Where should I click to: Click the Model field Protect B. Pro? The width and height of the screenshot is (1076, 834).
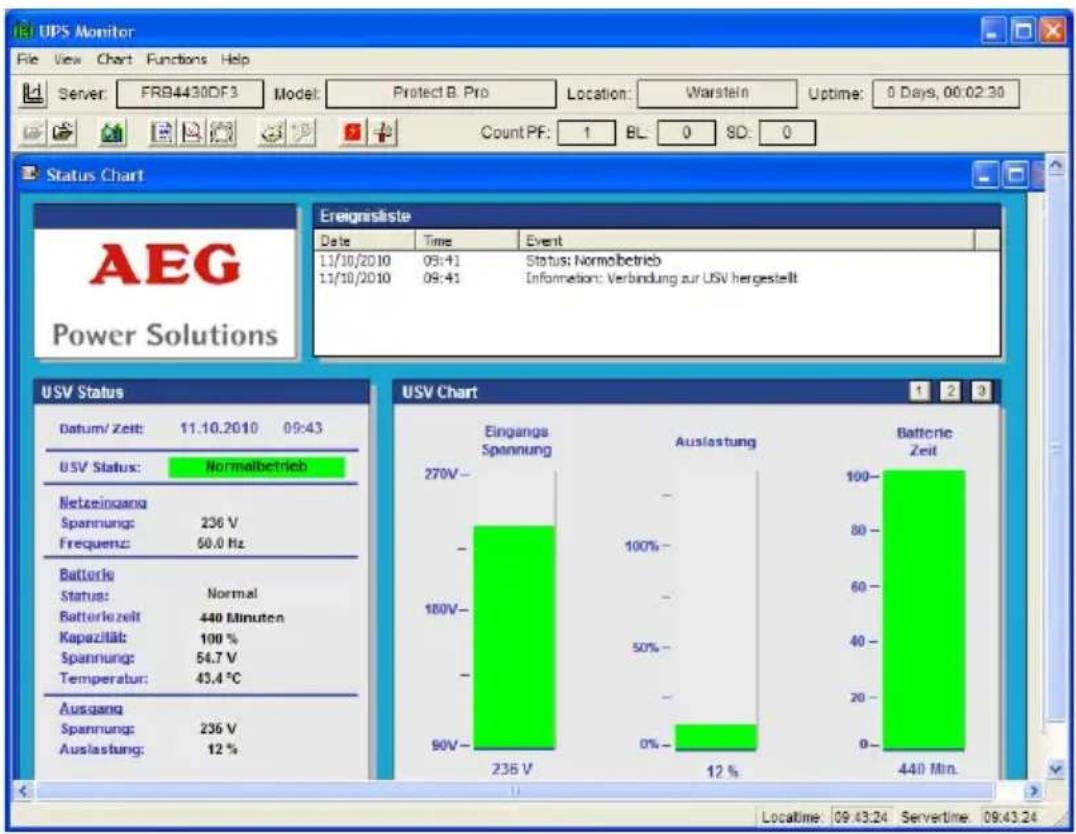point(441,94)
